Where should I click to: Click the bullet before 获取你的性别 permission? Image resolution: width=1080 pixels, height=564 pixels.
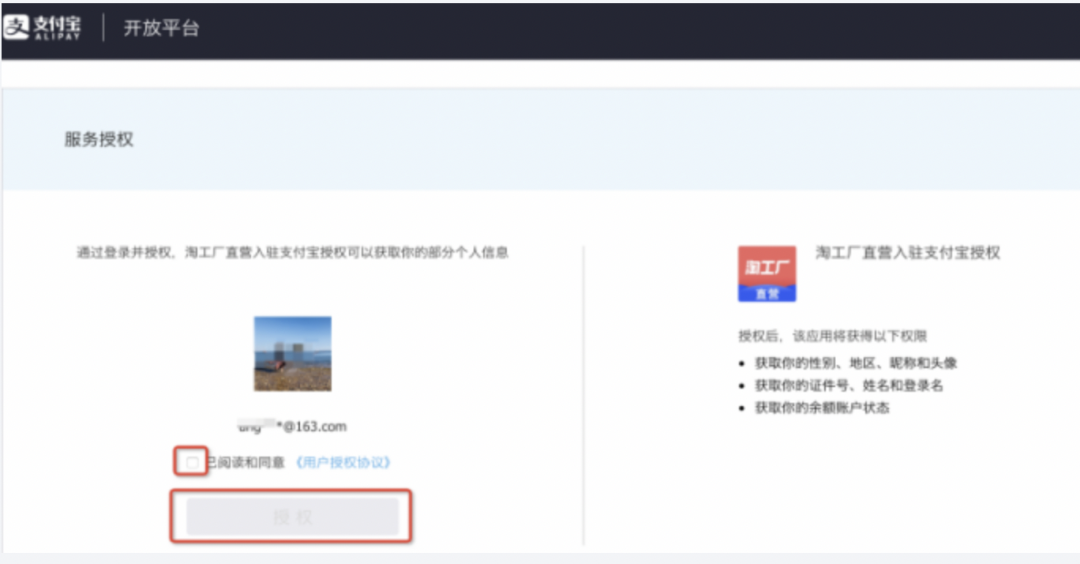(742, 364)
